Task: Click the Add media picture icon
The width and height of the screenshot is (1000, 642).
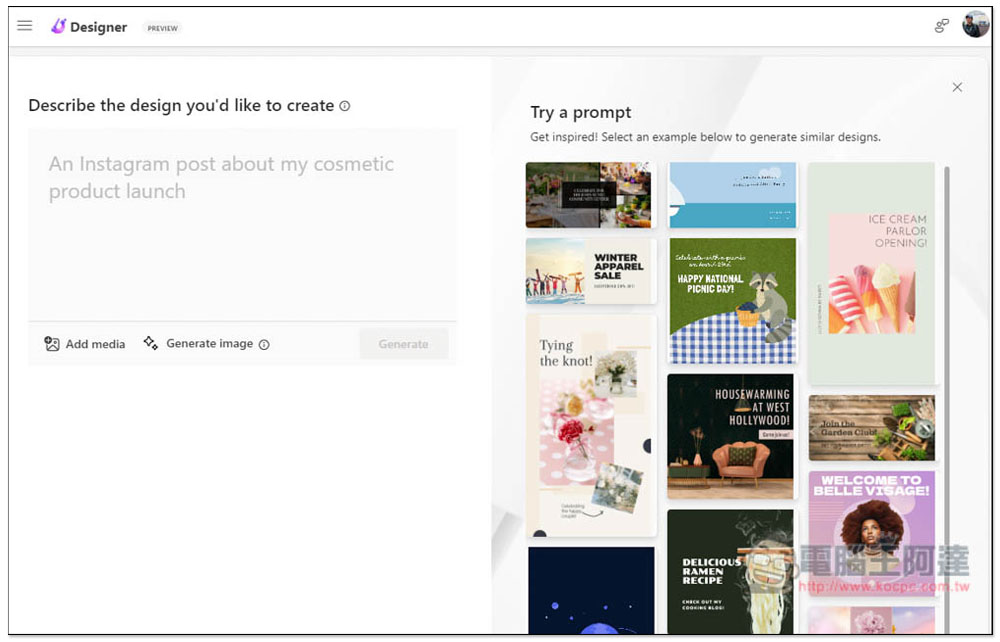Action: click(52, 344)
